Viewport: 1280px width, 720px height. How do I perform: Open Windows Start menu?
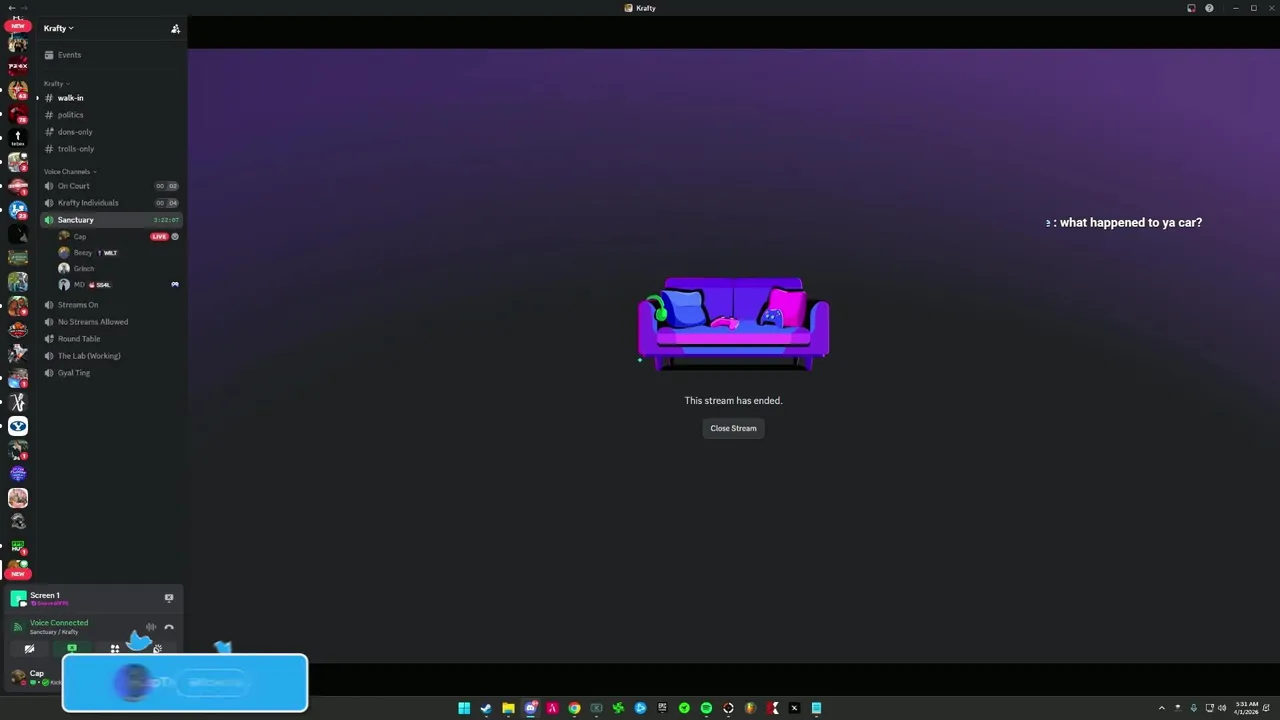click(464, 708)
